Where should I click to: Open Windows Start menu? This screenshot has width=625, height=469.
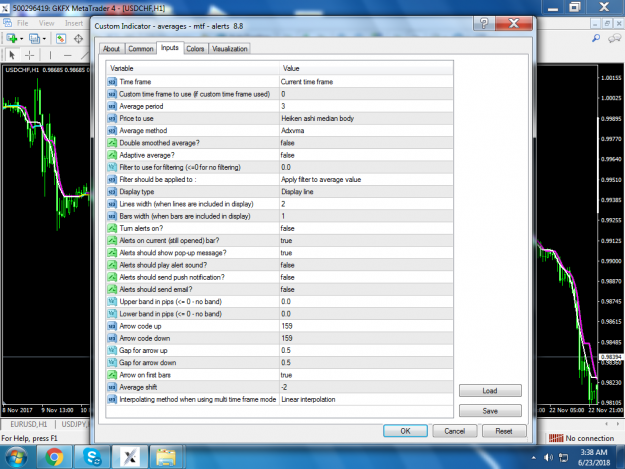click(x=16, y=457)
